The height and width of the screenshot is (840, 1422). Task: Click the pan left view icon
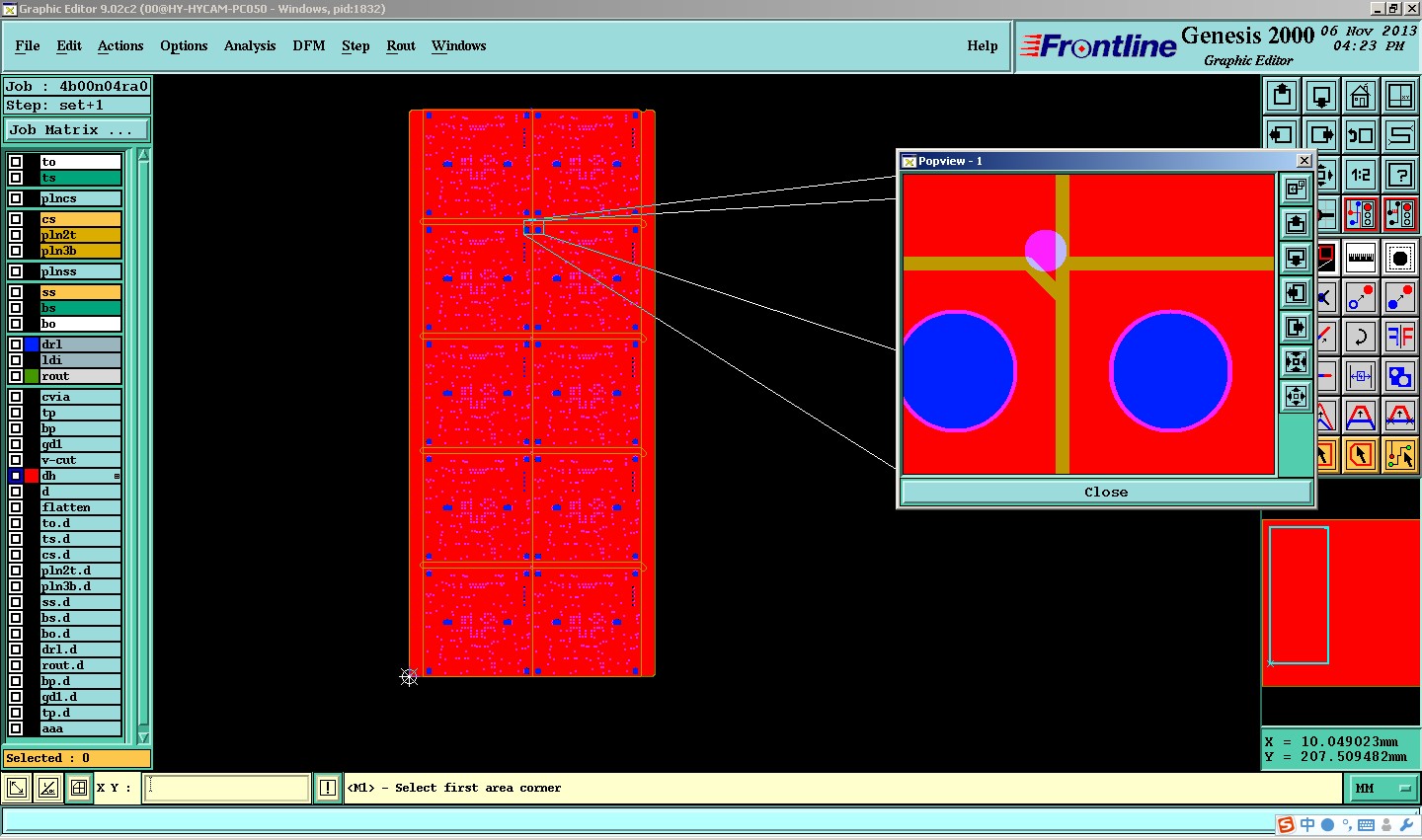pos(1282,135)
